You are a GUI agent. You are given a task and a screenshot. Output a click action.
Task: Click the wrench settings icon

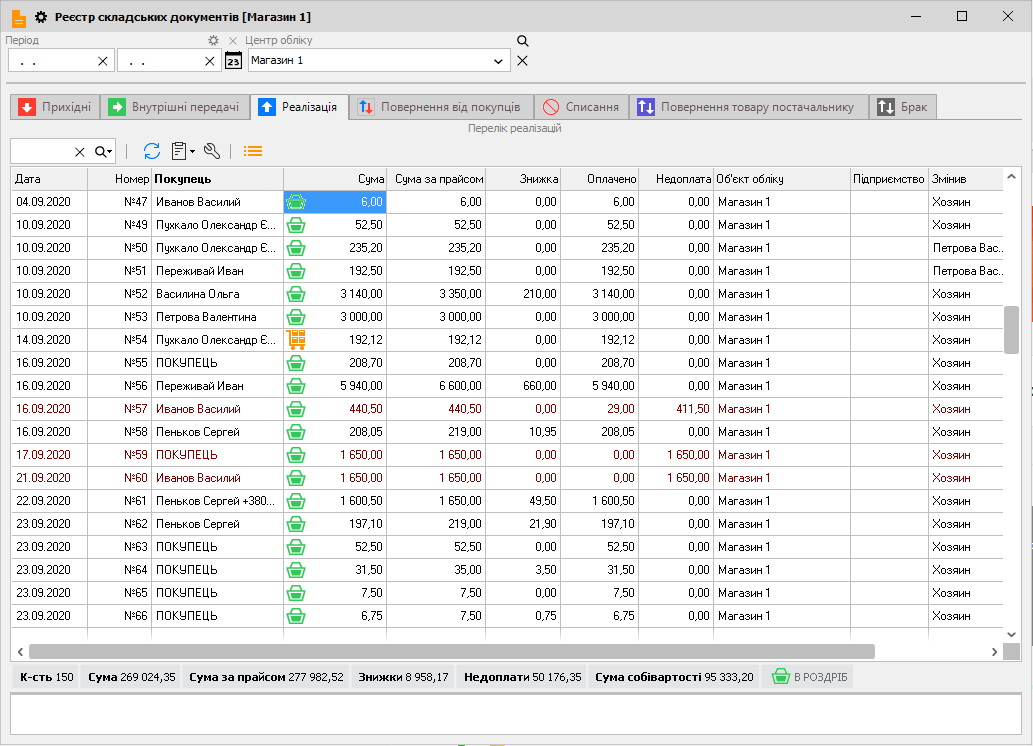coord(211,151)
